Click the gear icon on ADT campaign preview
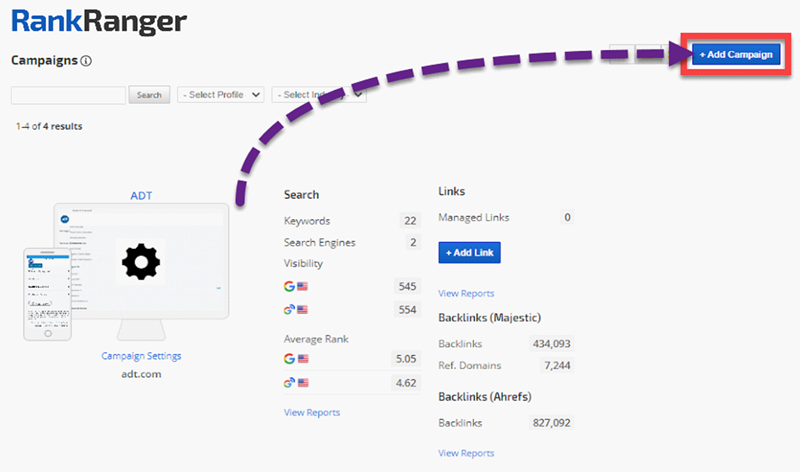This screenshot has height=472, width=800. (140, 262)
